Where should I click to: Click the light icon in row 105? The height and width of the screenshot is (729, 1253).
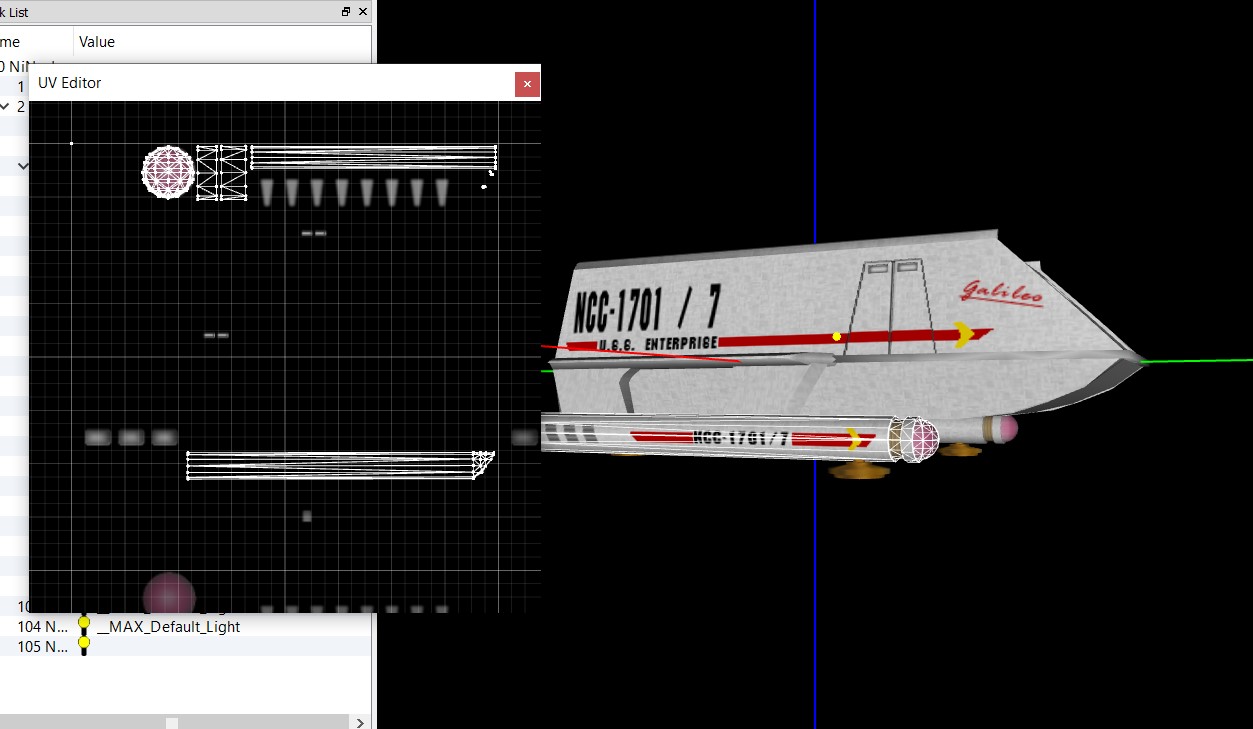pos(84,646)
